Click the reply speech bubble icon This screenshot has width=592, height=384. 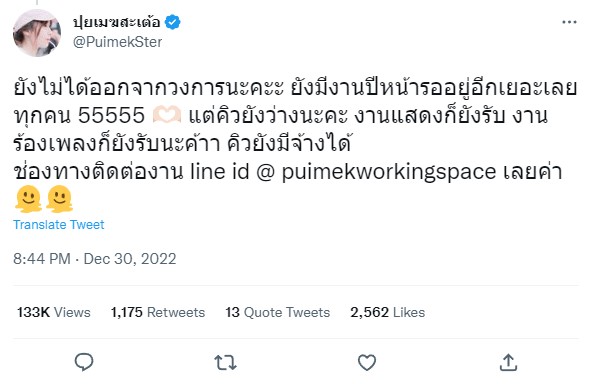84,362
